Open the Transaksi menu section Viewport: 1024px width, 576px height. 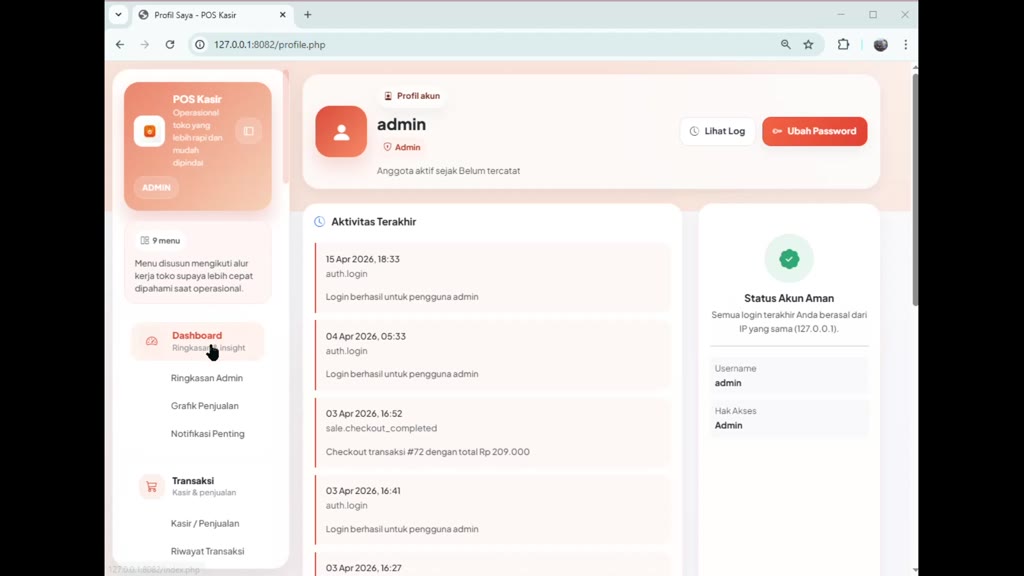(x=198, y=487)
